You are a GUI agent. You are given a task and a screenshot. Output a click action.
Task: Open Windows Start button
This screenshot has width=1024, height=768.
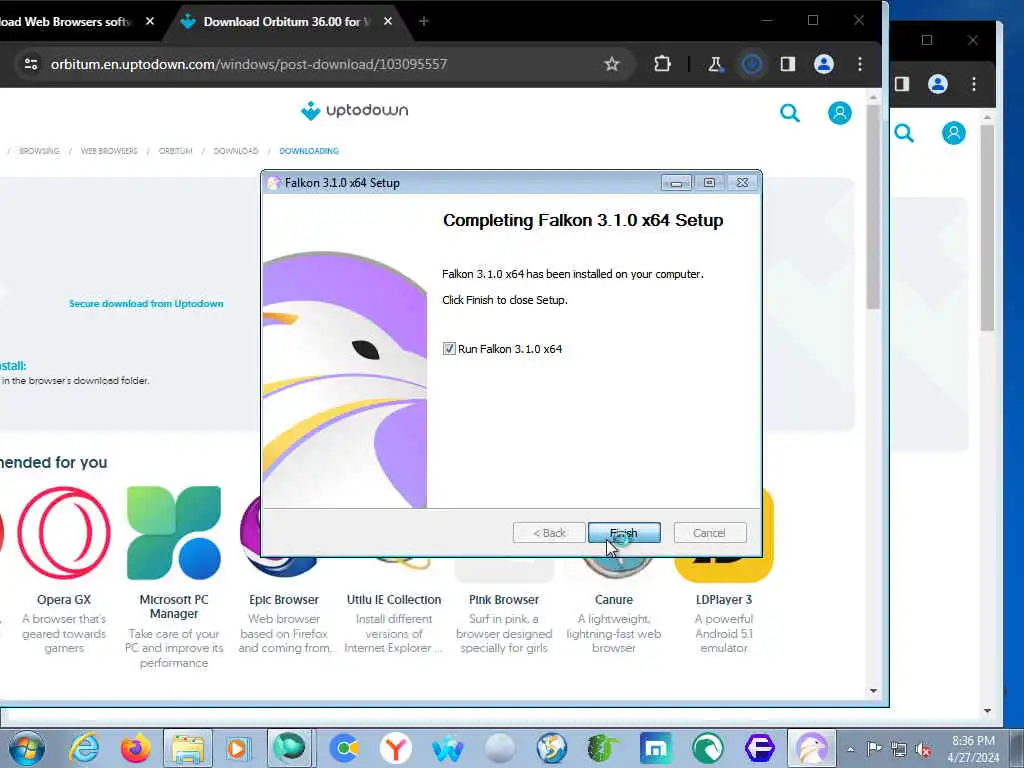pos(27,748)
